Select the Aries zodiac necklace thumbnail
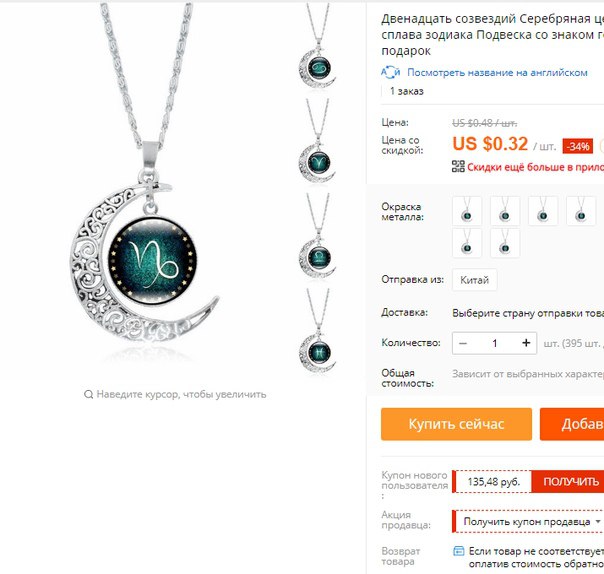The height and width of the screenshot is (574, 604). coord(318,142)
